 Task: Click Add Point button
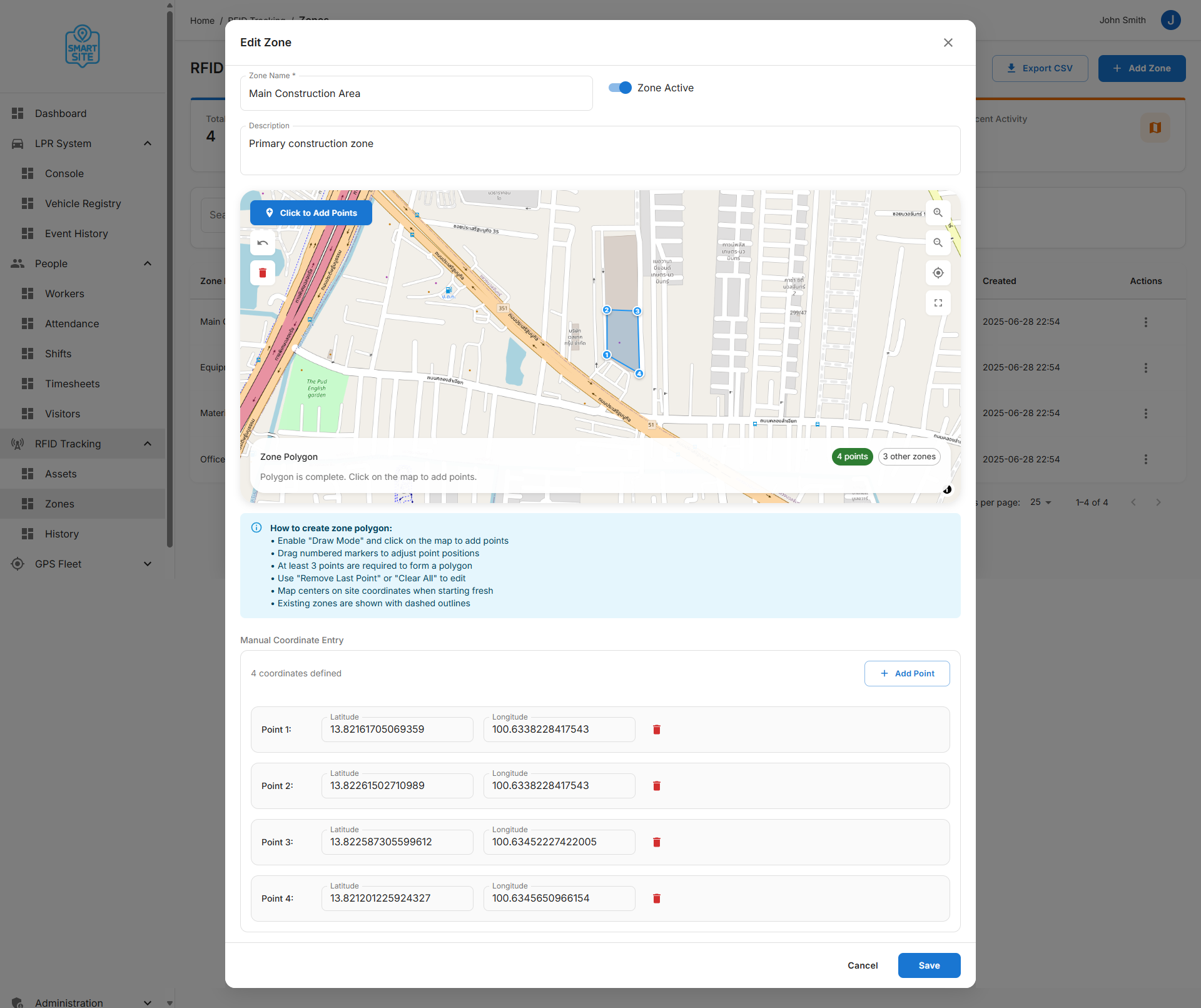[x=907, y=673]
